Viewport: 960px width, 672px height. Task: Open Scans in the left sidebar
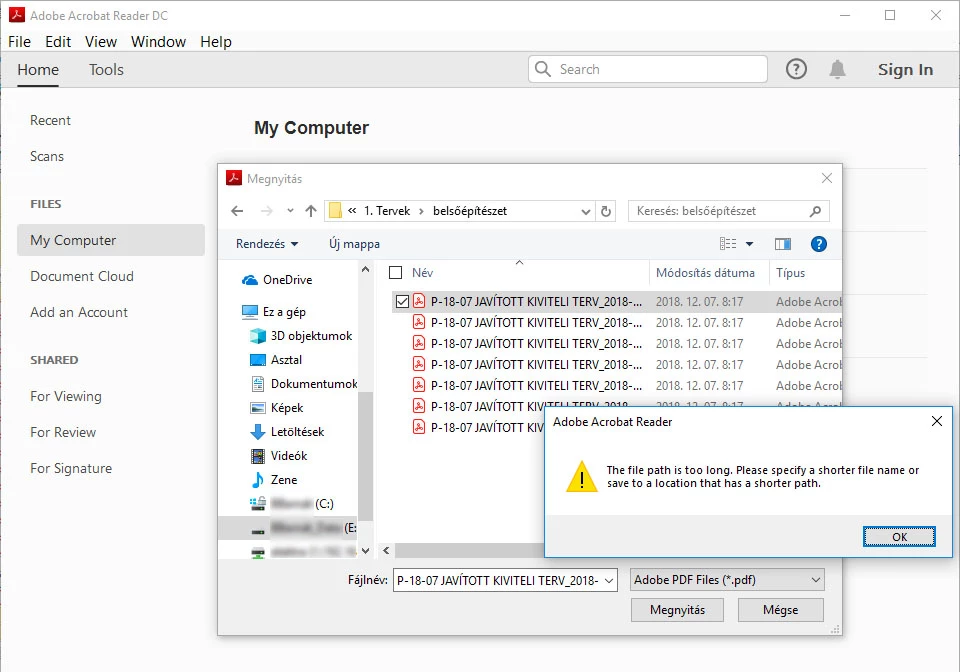47,156
